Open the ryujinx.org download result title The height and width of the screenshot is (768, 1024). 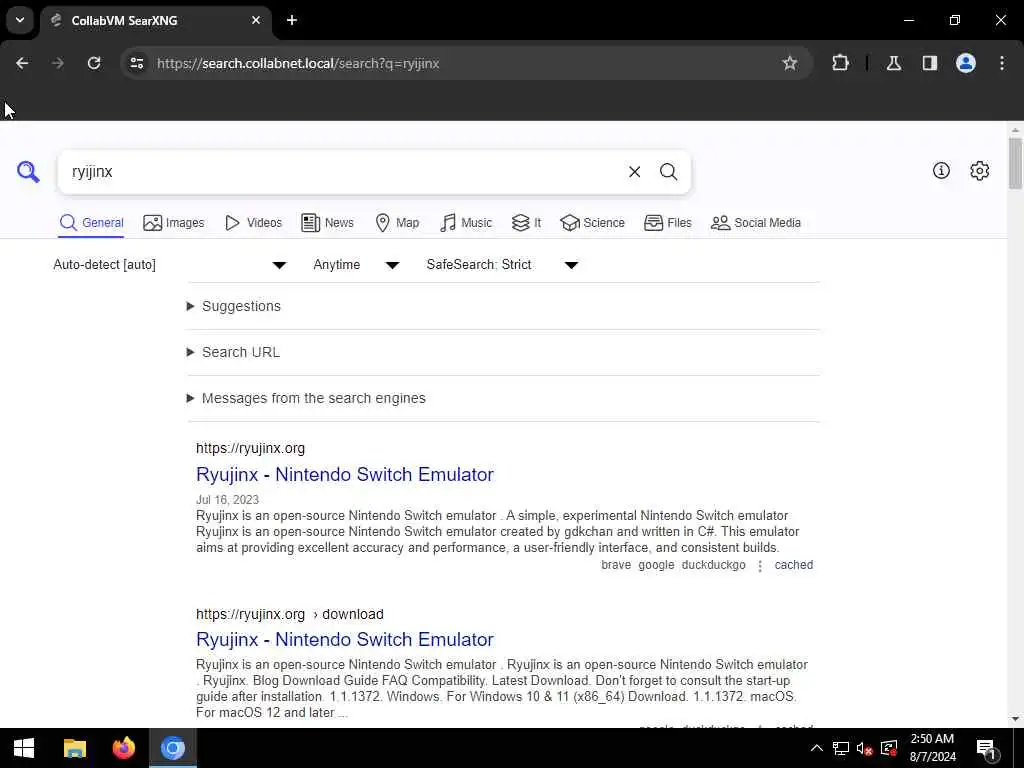tap(345, 639)
